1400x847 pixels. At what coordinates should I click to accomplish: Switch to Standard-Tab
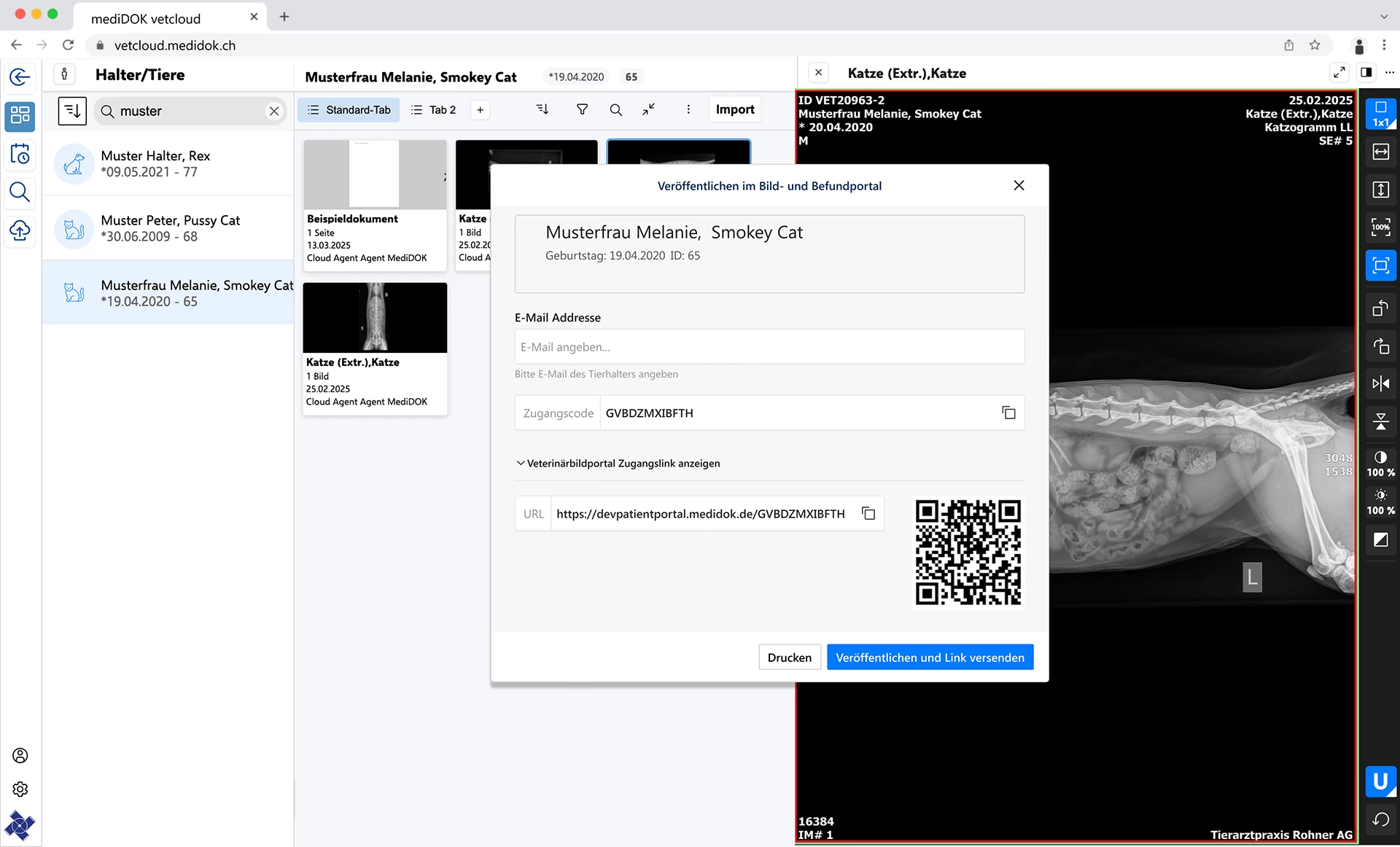(349, 109)
